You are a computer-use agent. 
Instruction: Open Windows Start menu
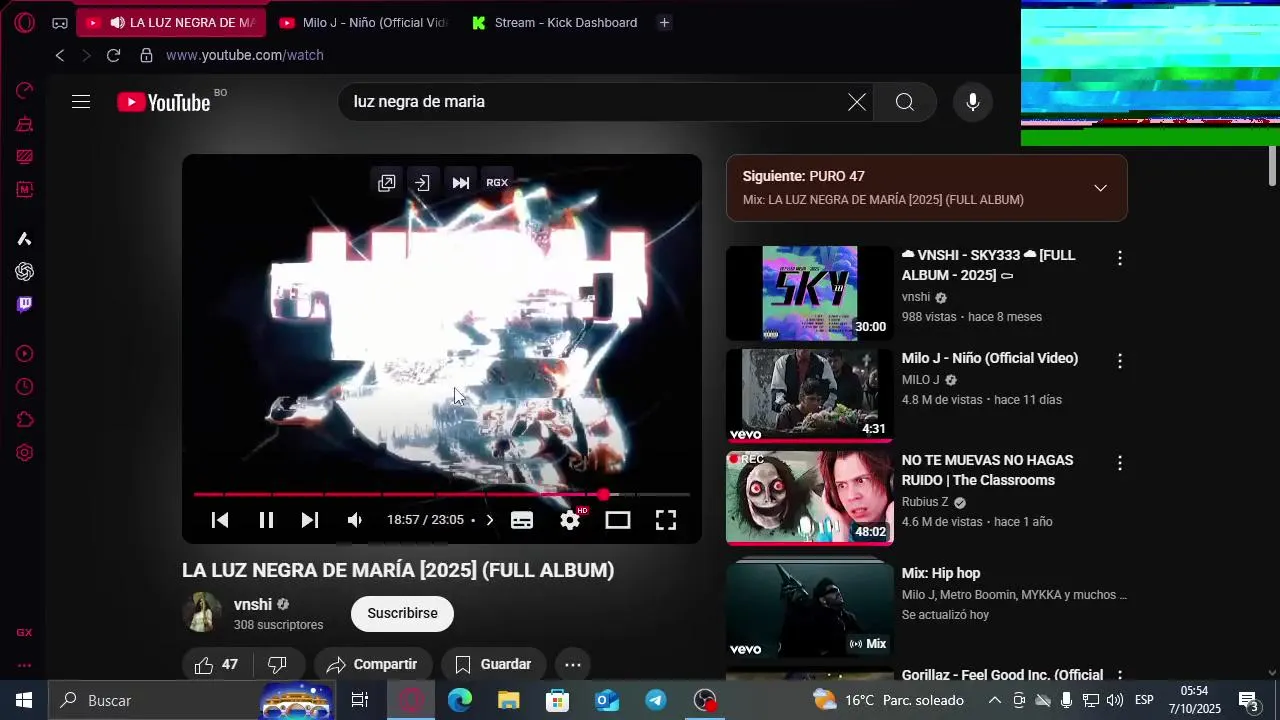pos(24,700)
